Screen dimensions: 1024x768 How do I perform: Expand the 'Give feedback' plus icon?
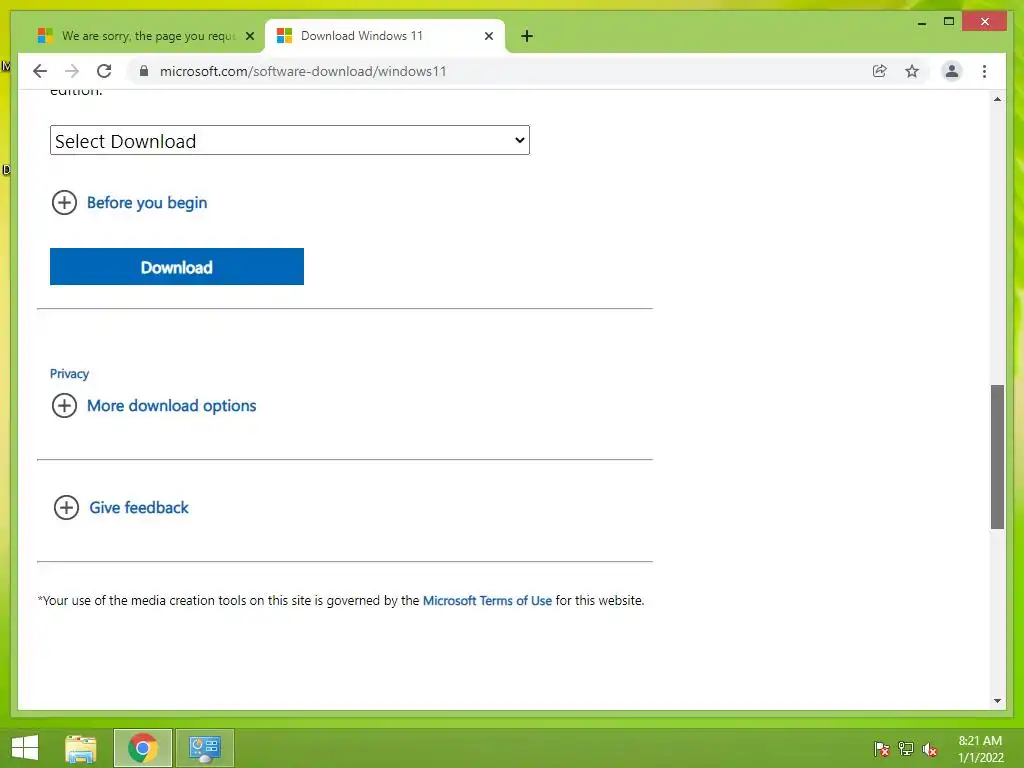coord(66,507)
